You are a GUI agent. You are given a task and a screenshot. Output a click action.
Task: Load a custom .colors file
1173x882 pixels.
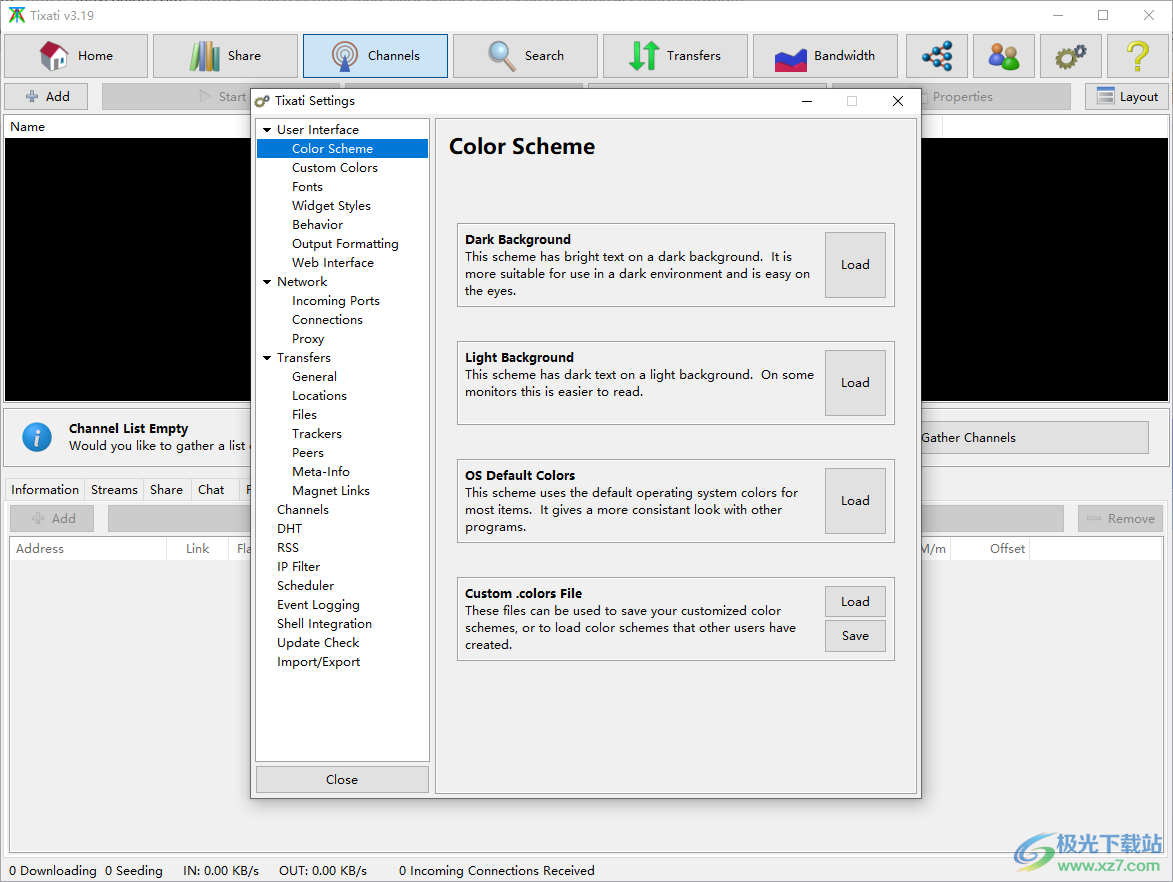pos(855,601)
